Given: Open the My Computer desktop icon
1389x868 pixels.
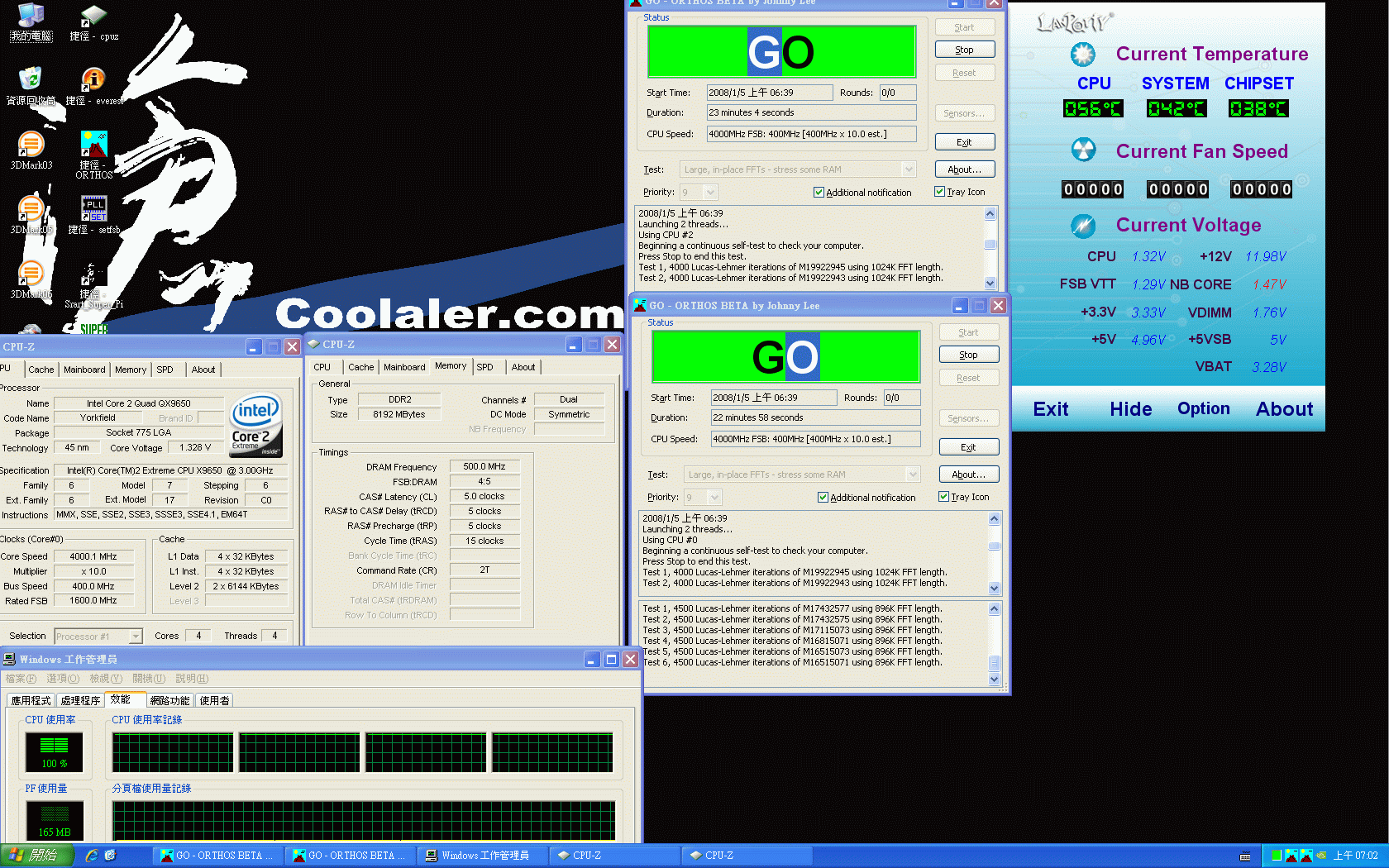Looking at the screenshot, I should (31, 22).
